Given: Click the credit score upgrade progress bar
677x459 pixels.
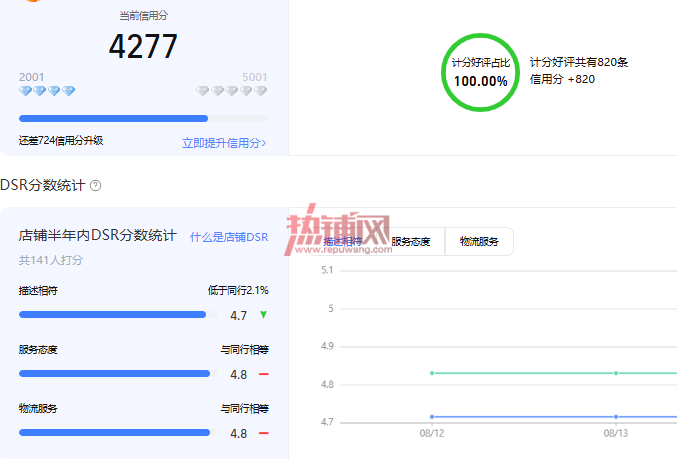Looking at the screenshot, I should [143, 118].
